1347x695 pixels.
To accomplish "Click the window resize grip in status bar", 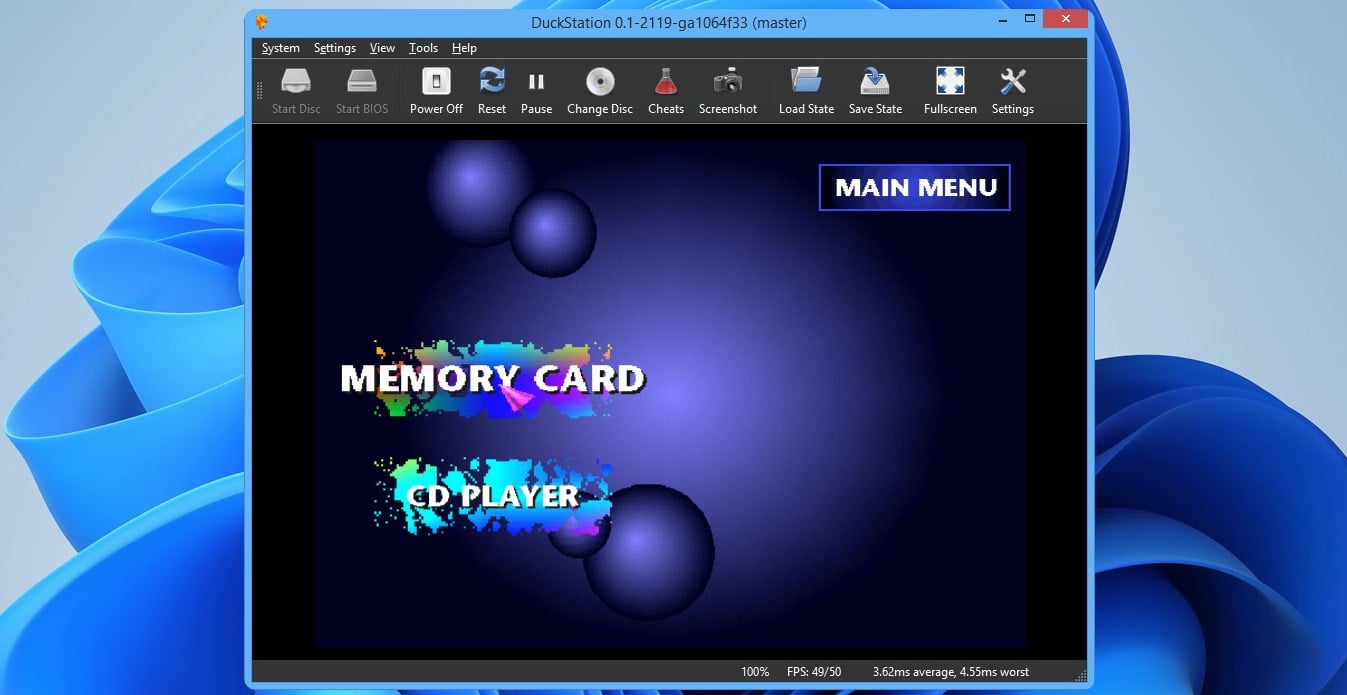I will pos(1080,674).
